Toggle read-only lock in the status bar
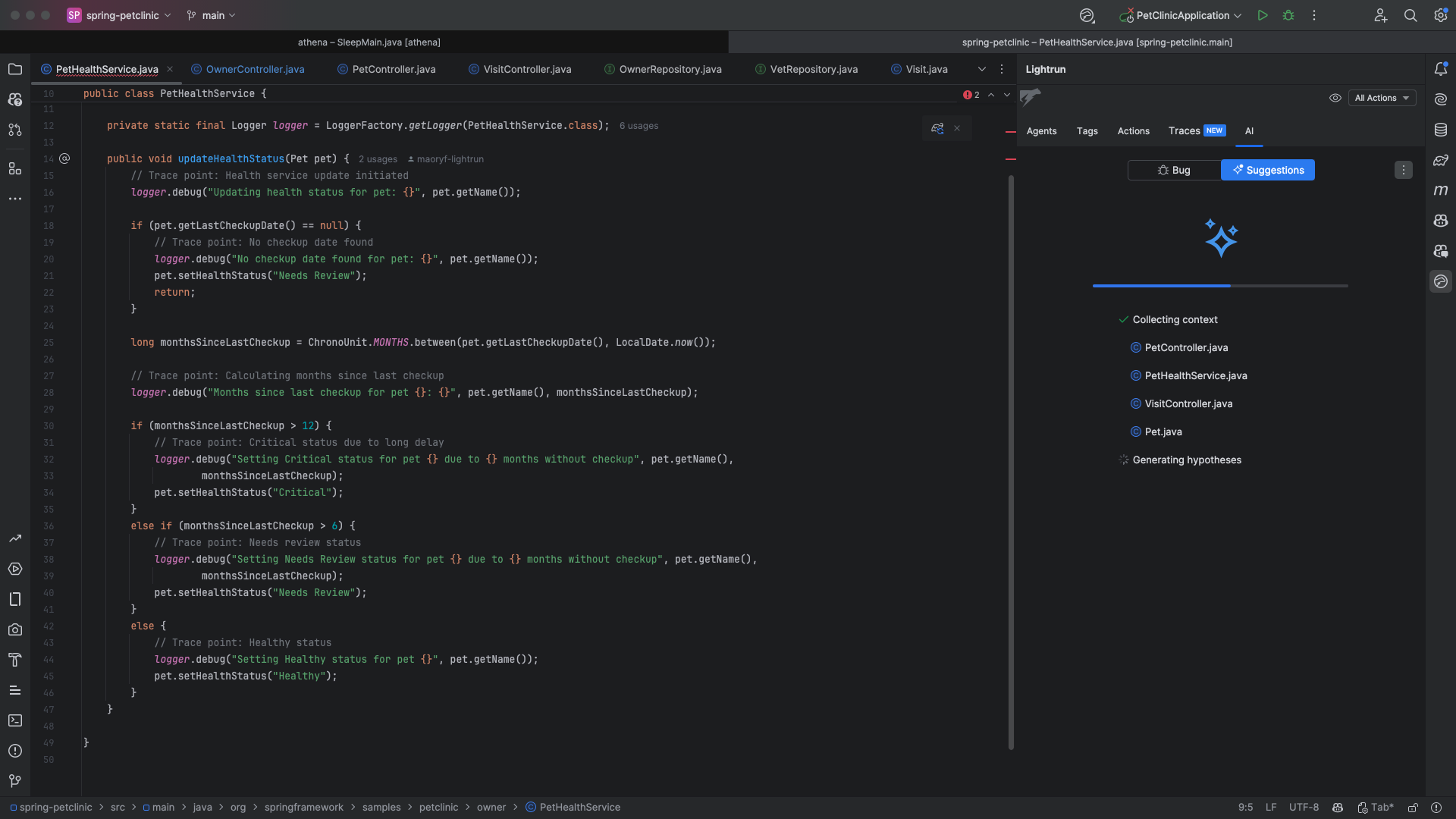This screenshot has width=1456, height=819. 1413,808
